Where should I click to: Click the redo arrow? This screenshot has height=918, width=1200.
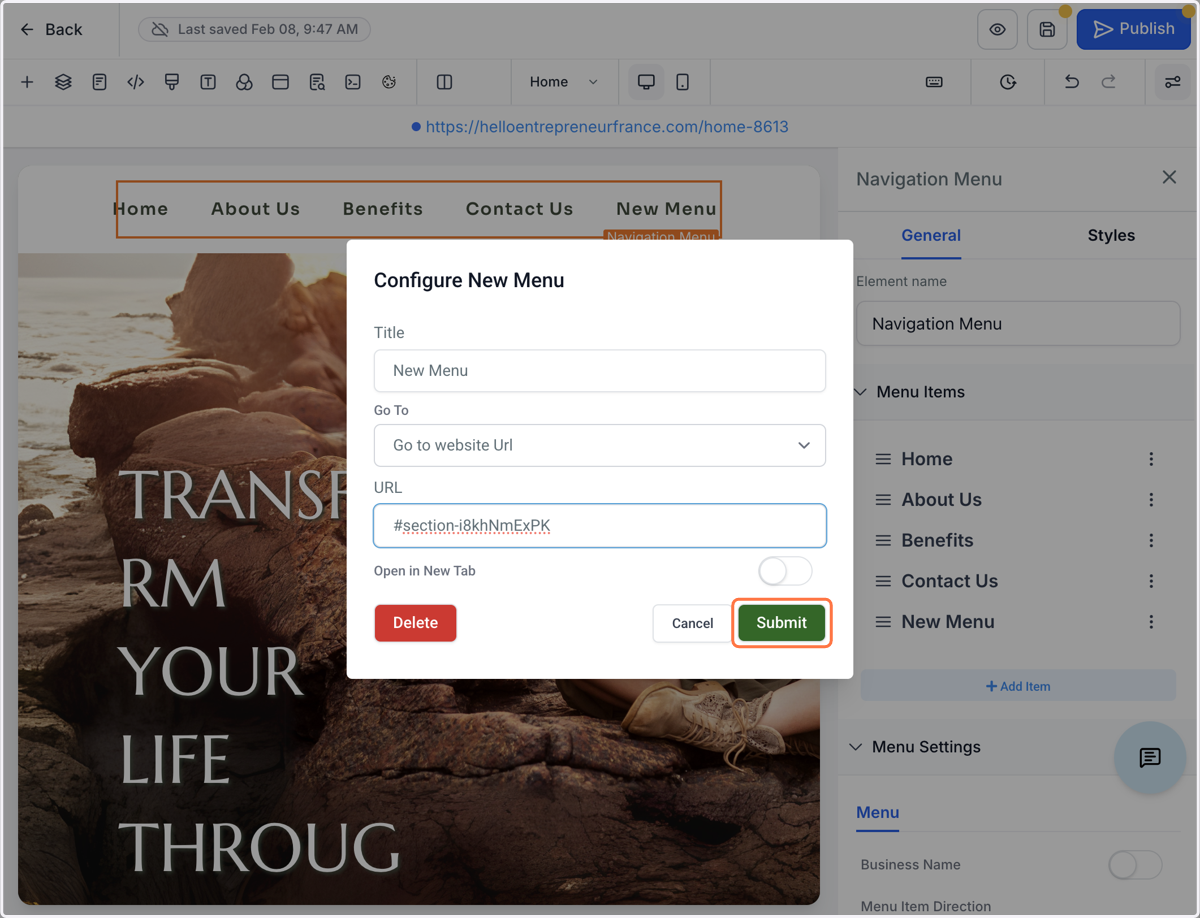[1108, 82]
